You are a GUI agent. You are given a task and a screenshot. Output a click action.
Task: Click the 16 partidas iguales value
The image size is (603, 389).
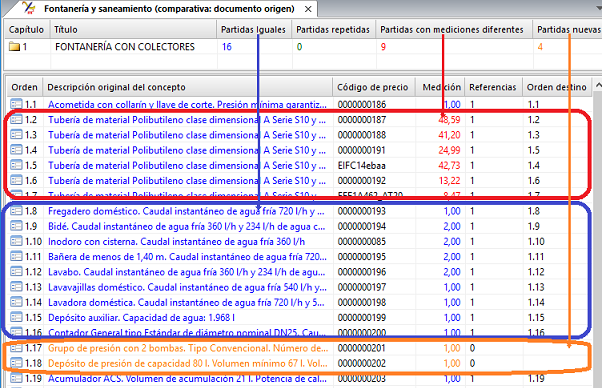click(x=227, y=47)
